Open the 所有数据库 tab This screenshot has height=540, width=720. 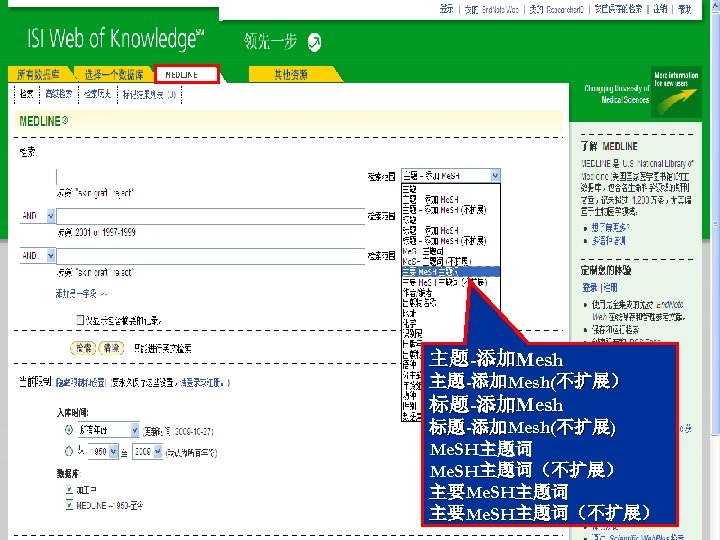pos(39,74)
